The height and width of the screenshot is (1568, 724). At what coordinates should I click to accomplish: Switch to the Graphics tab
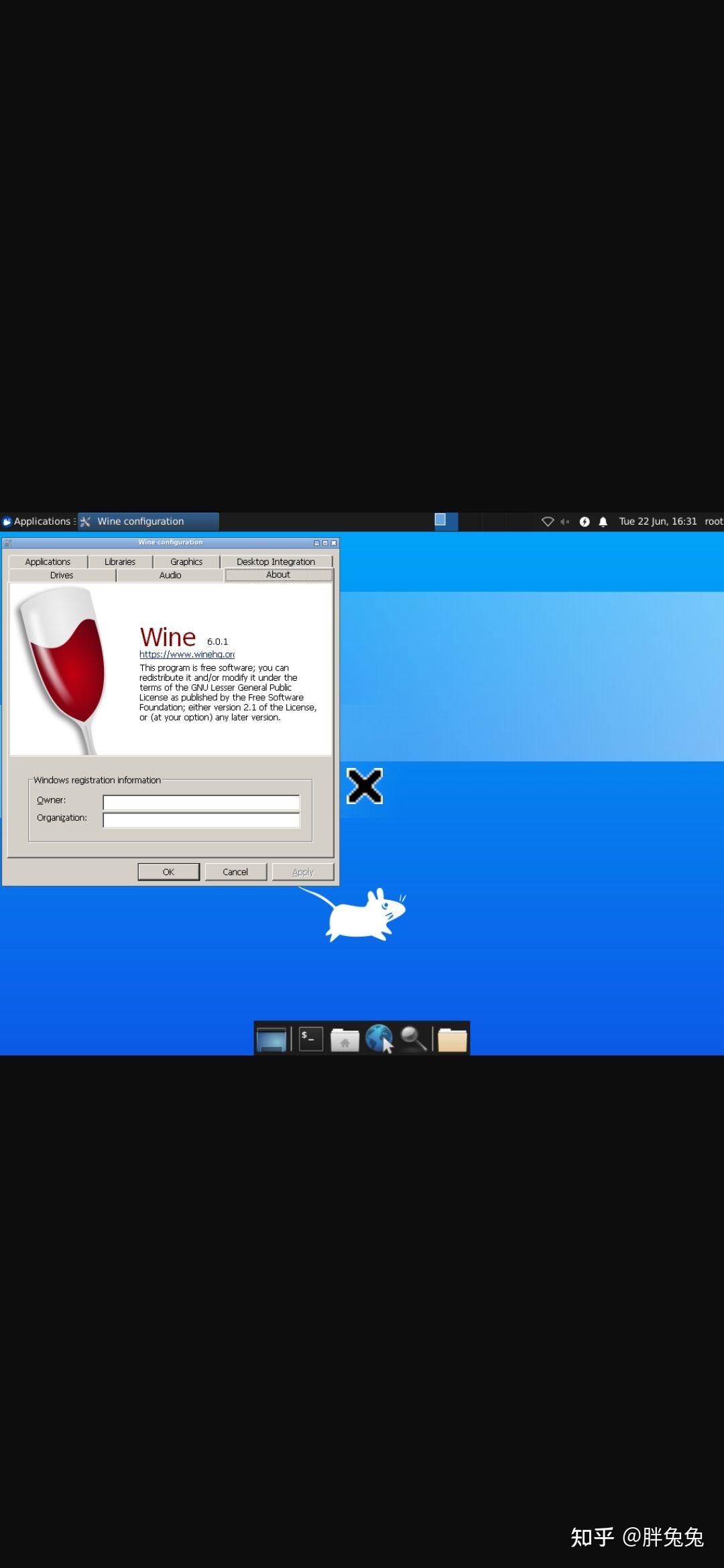[186, 562]
